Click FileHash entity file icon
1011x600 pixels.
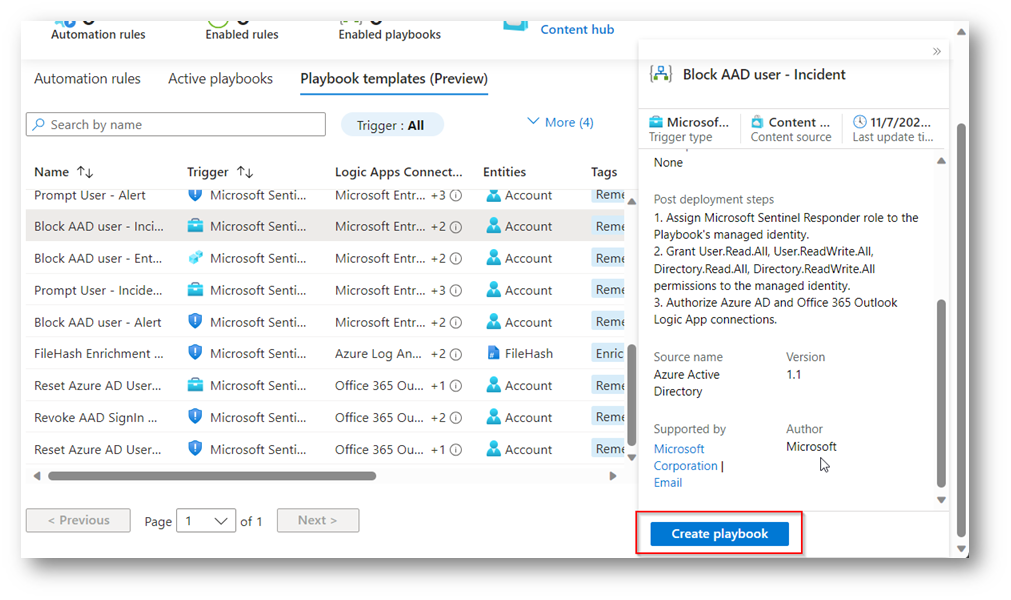(493, 353)
